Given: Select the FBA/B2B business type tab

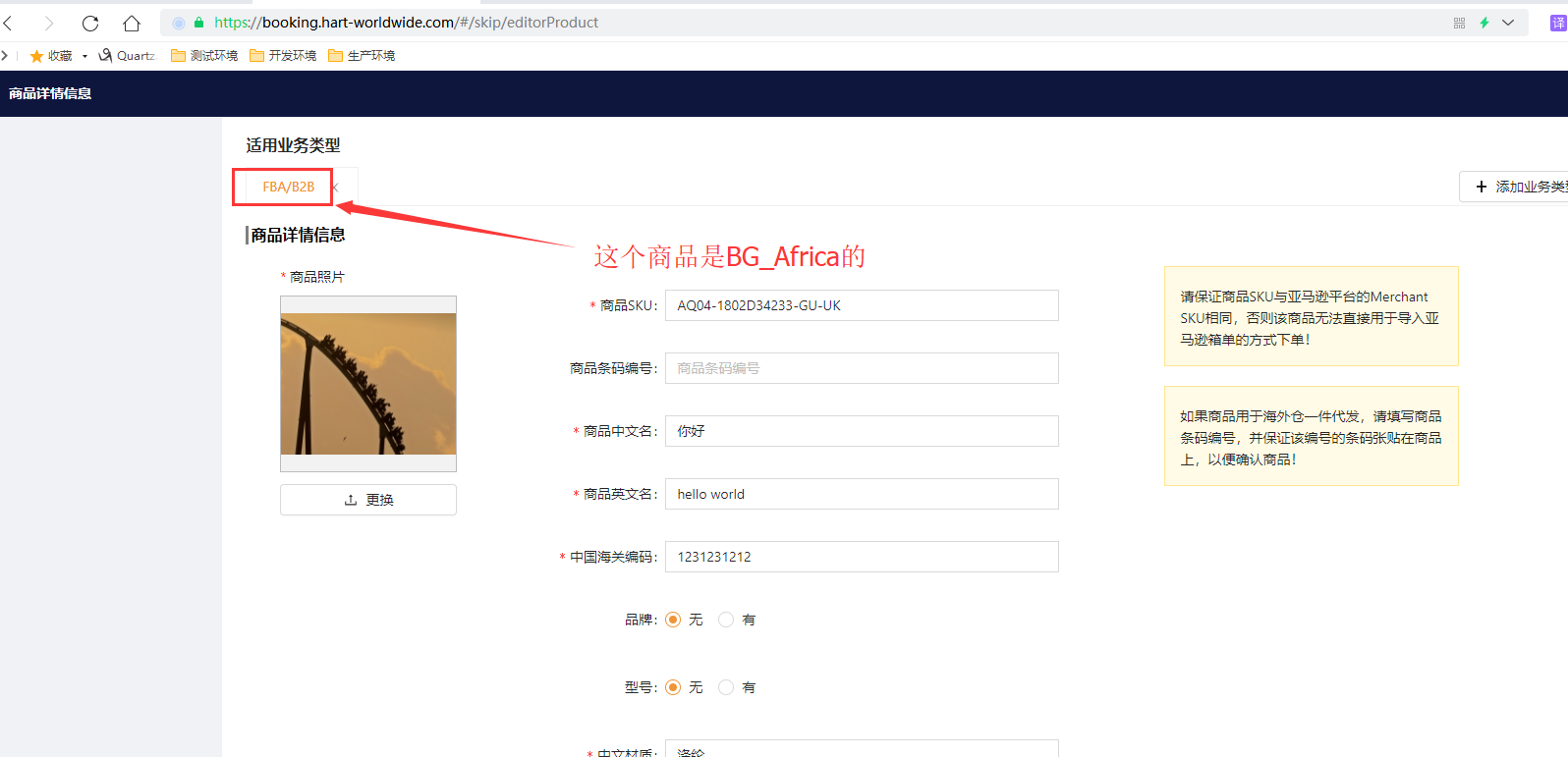Looking at the screenshot, I should coord(288,187).
